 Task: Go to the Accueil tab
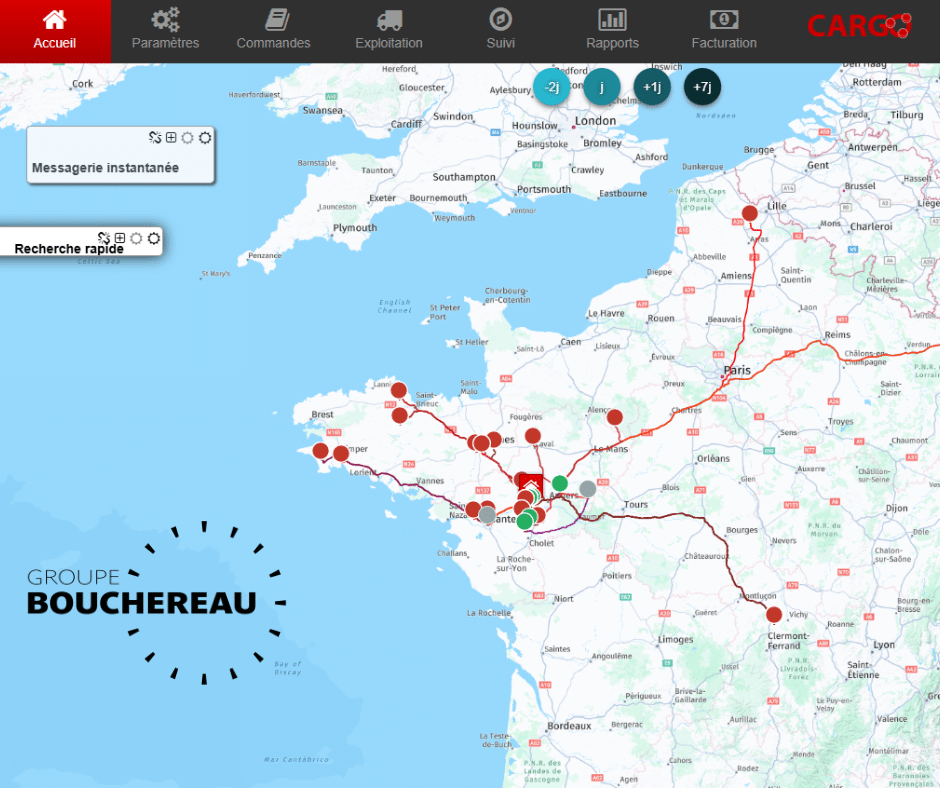(55, 31)
